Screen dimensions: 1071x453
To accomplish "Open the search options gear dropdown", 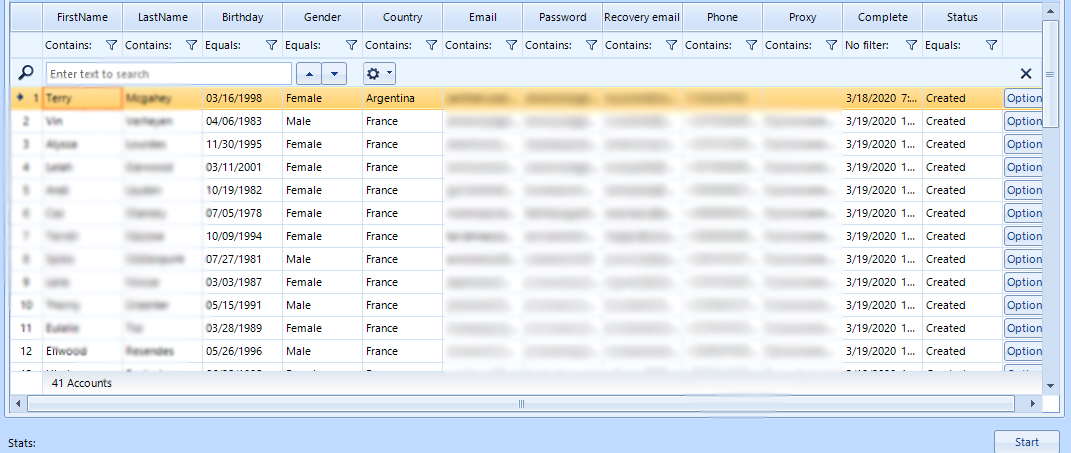I will click(x=379, y=74).
